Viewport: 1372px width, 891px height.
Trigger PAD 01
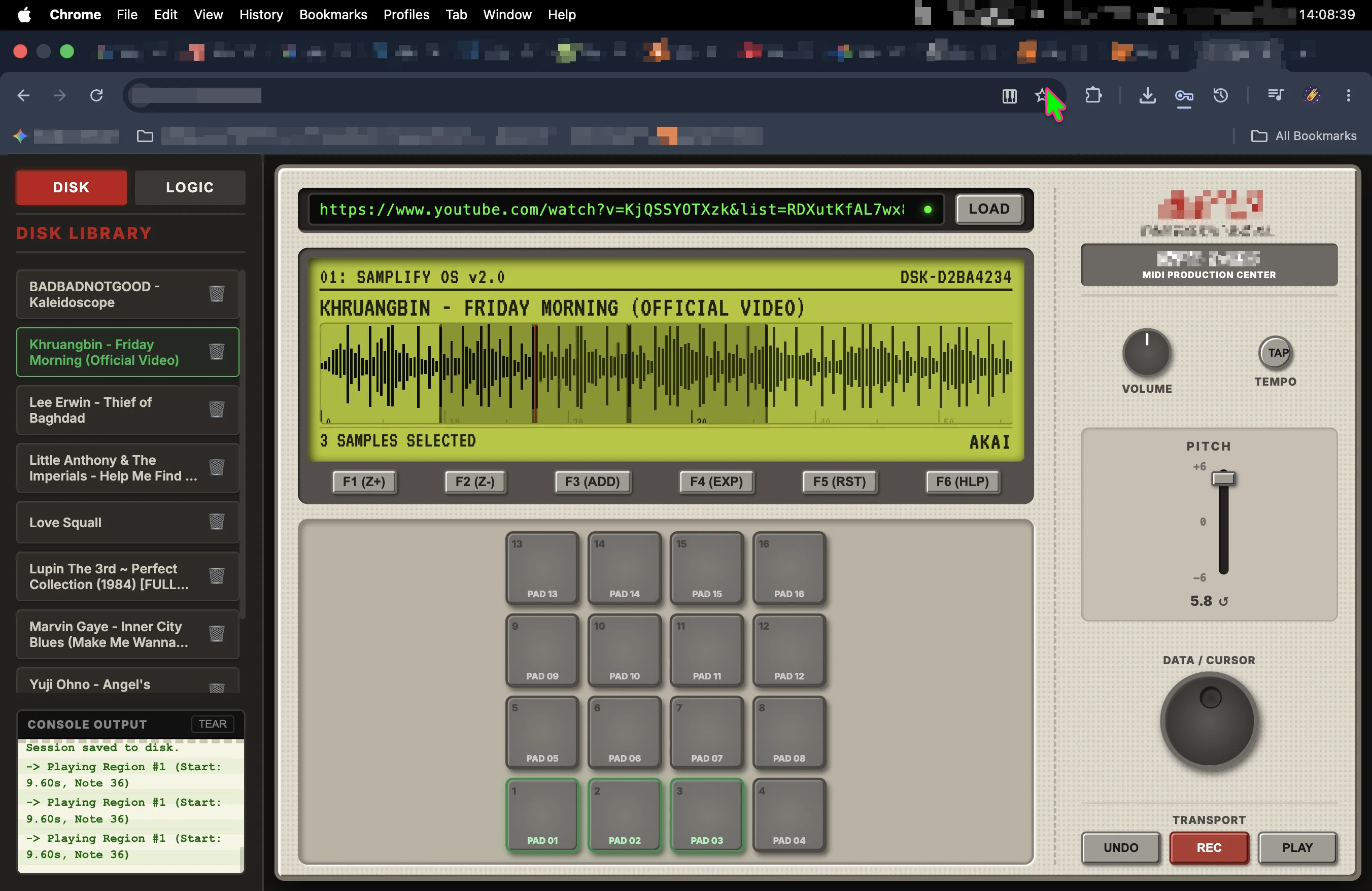[542, 815]
